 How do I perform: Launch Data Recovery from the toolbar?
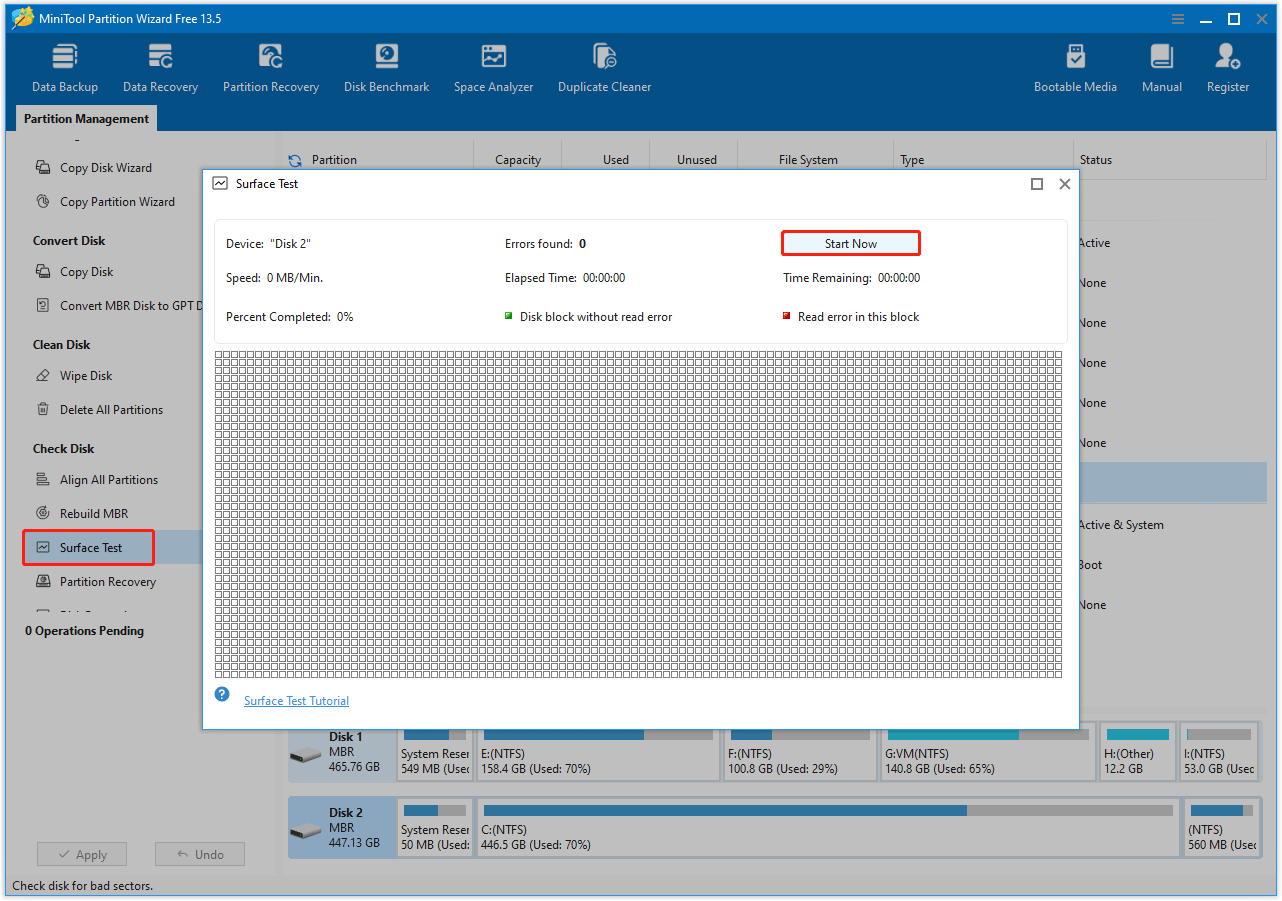(160, 66)
